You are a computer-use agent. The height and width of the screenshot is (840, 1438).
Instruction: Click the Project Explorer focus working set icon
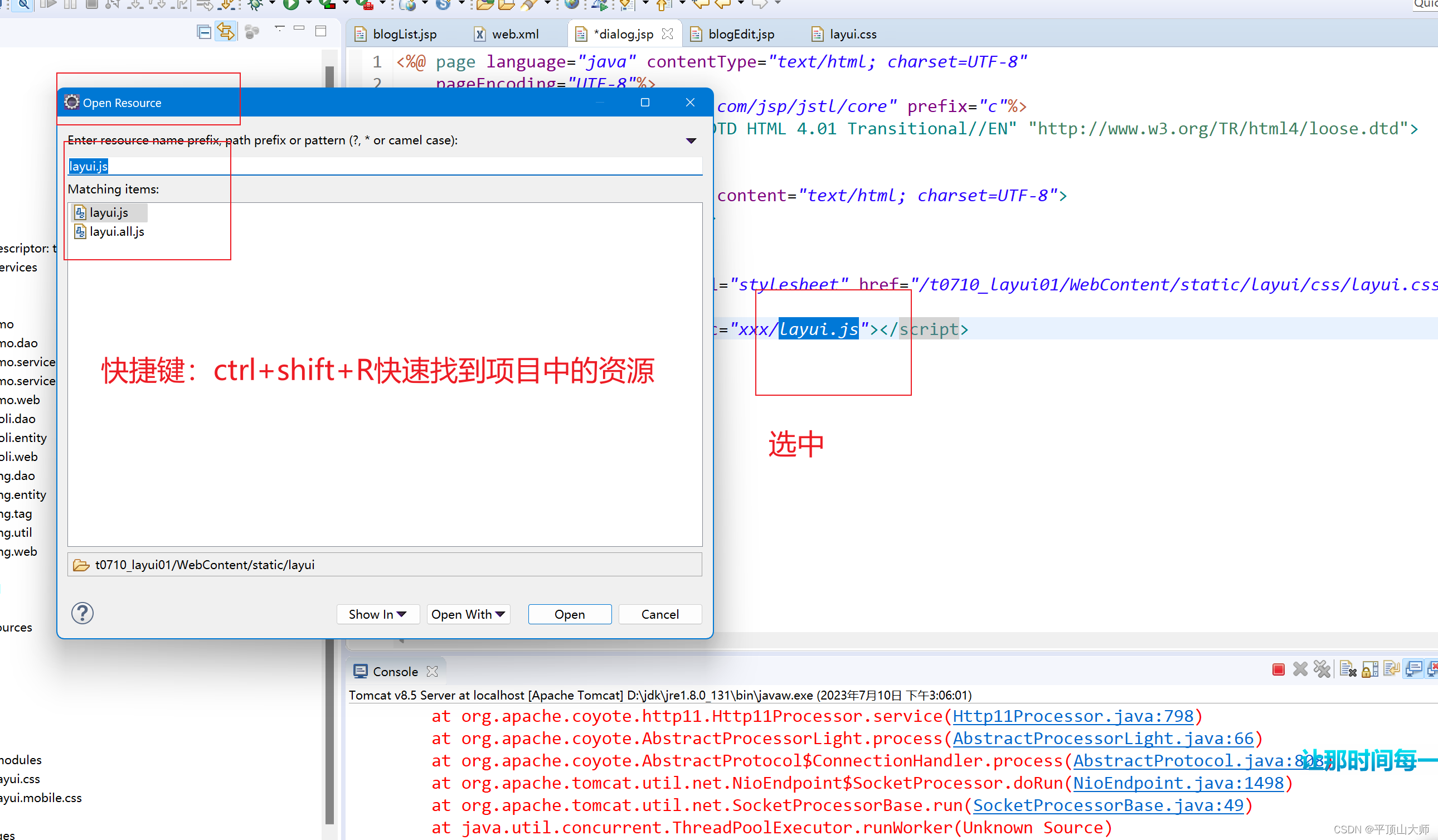(252, 32)
